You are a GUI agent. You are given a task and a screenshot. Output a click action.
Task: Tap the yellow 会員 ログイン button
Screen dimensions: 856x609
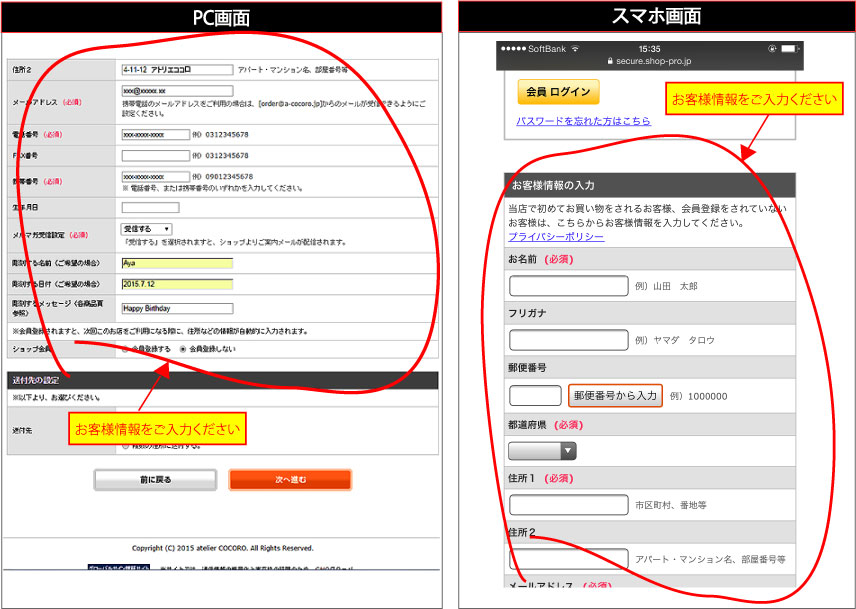pyautogui.click(x=557, y=92)
